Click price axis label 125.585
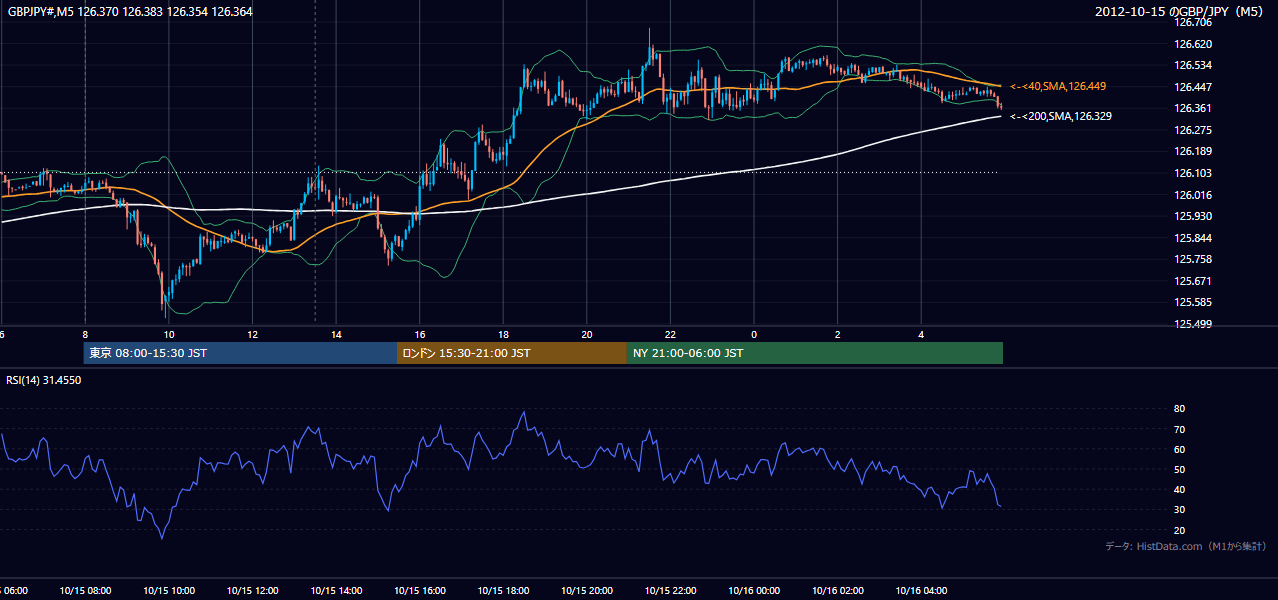This screenshot has height=600, width=1278. [1194, 302]
